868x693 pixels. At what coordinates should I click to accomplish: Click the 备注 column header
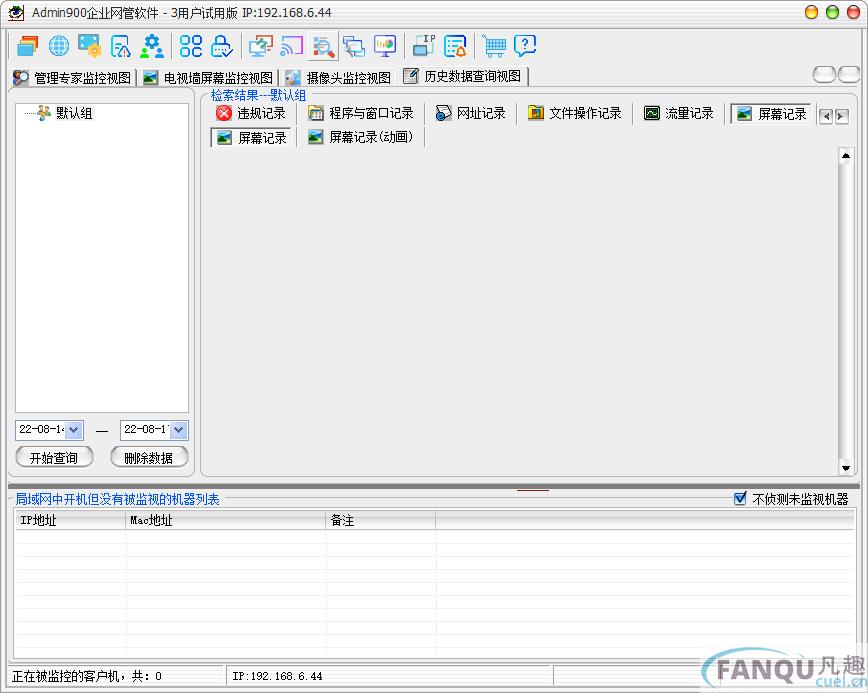pos(381,520)
